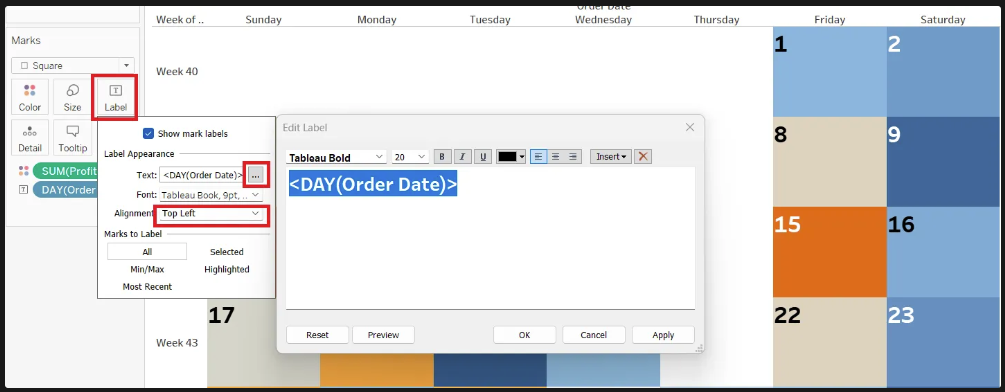This screenshot has height=392, width=1005.
Task: Open the Insert field menu
Action: [x=611, y=156]
